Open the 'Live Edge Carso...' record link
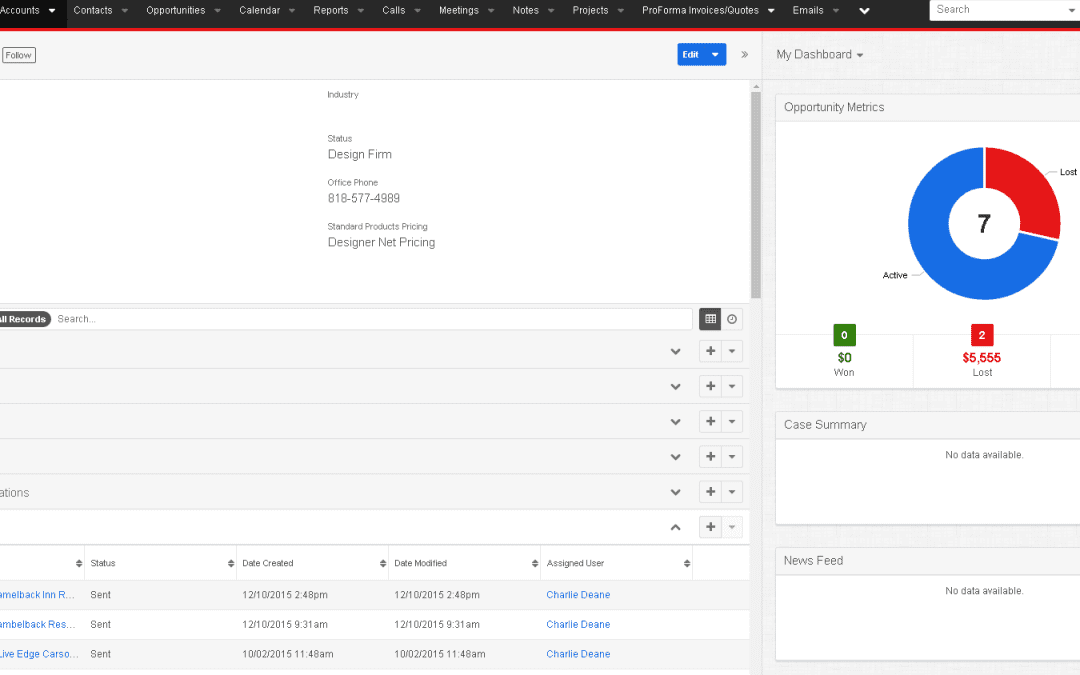The width and height of the screenshot is (1080, 675). coord(39,654)
